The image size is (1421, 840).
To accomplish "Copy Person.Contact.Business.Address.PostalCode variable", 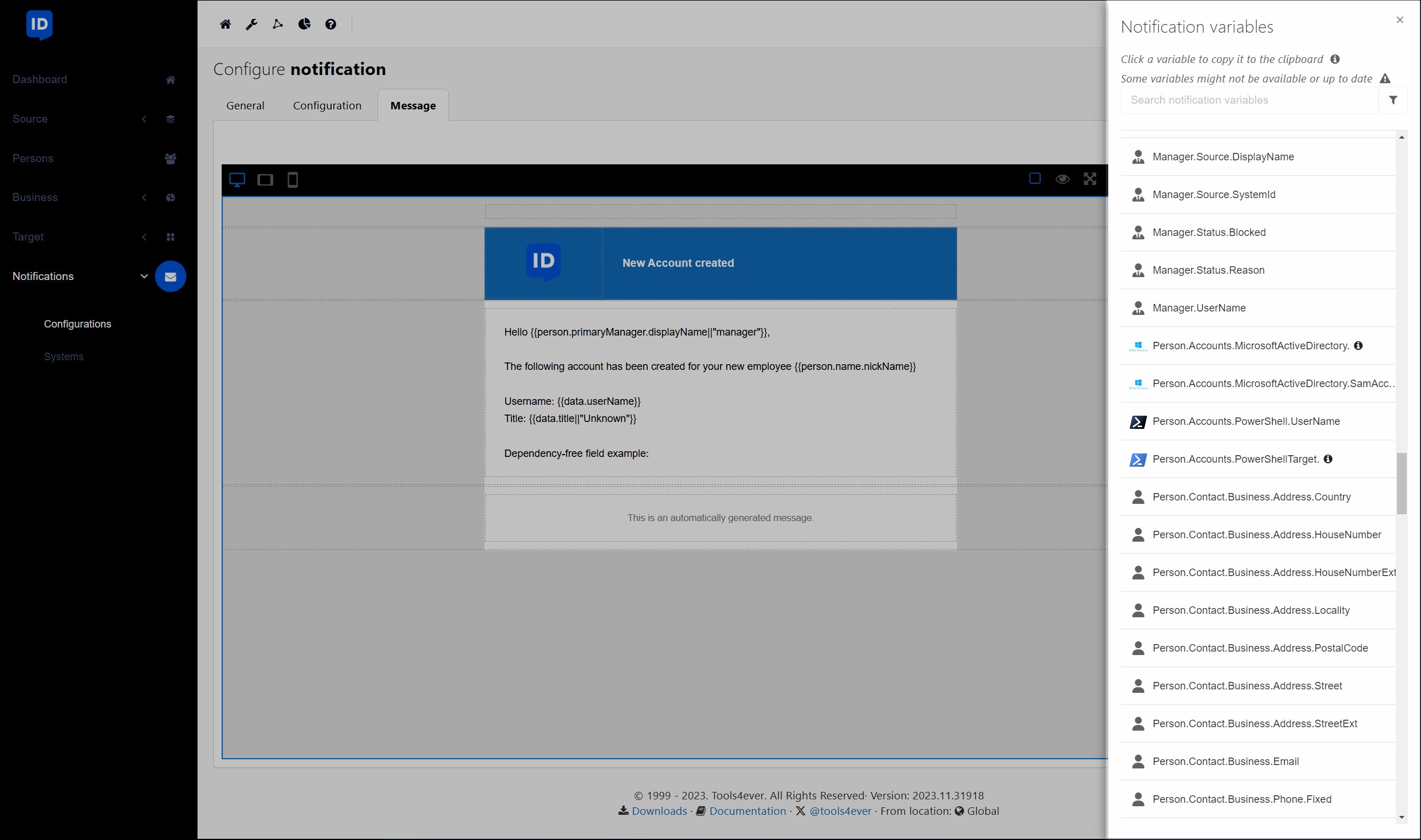I will (1258, 648).
